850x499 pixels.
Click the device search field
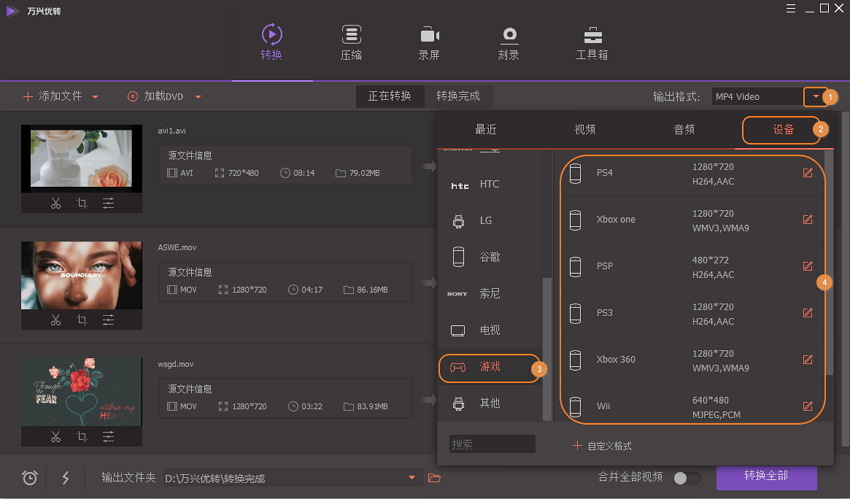click(492, 444)
